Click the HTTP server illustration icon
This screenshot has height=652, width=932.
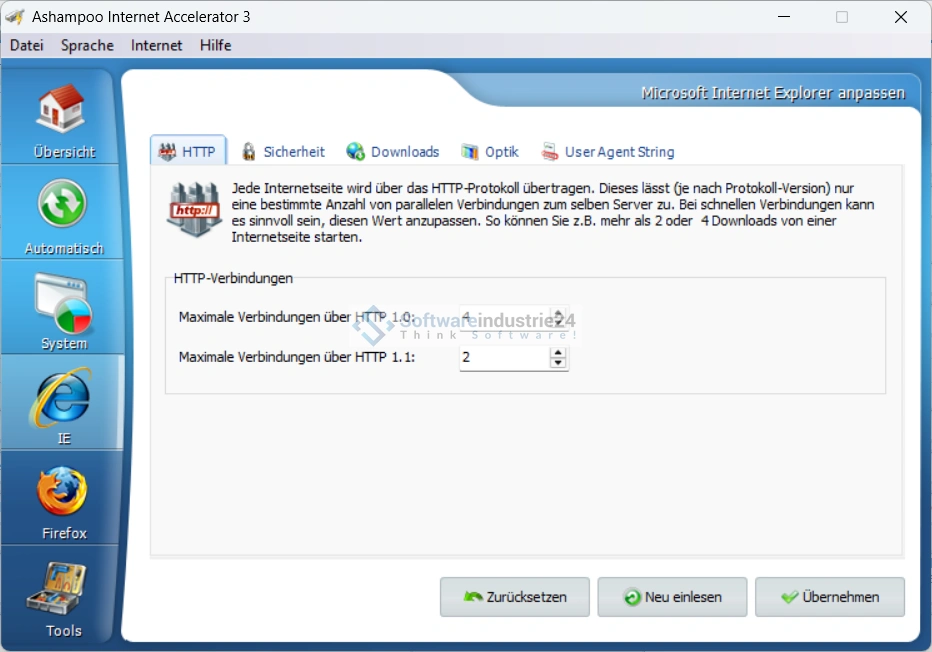194,208
